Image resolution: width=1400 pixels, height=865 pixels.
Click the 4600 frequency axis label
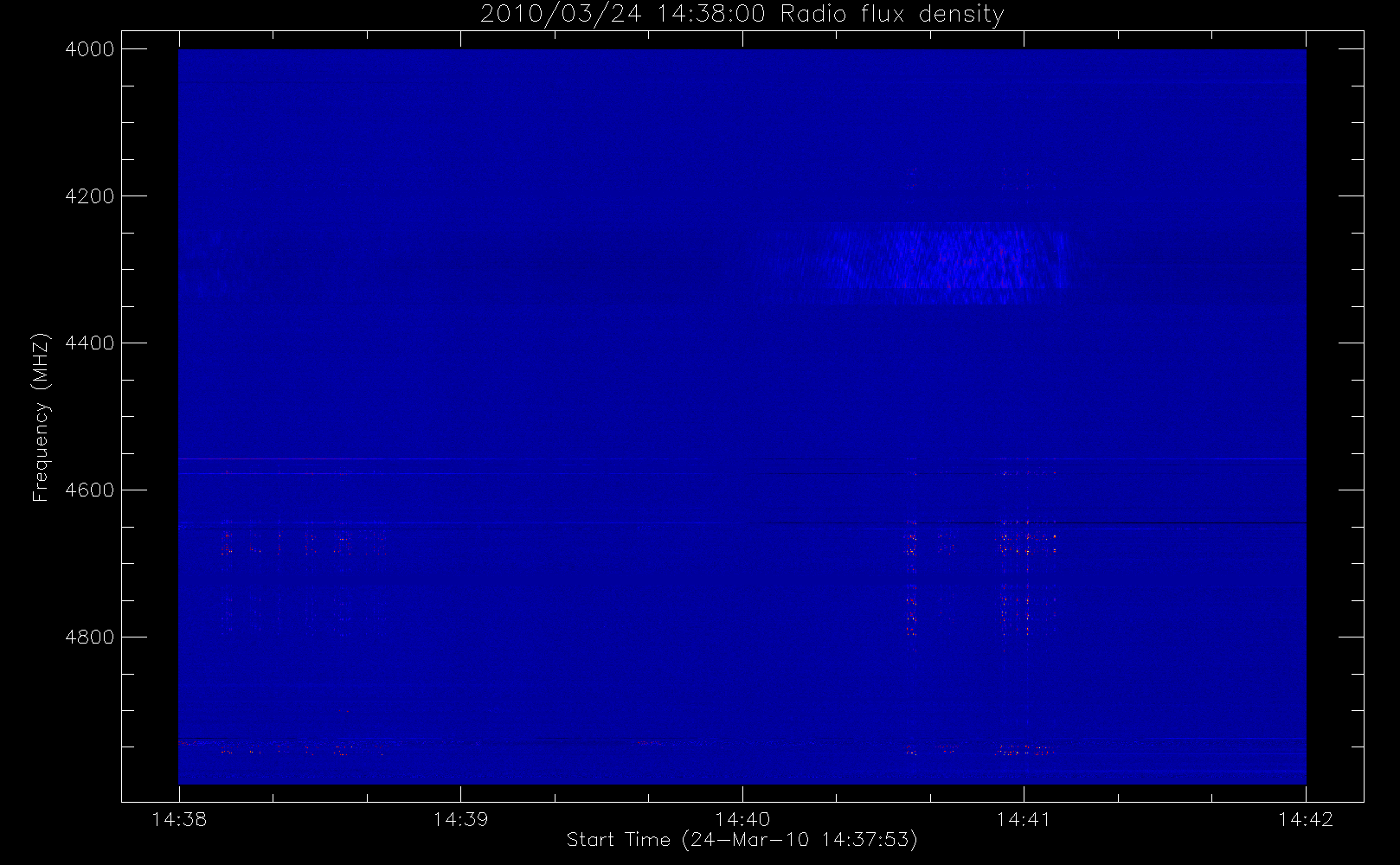[x=90, y=490]
